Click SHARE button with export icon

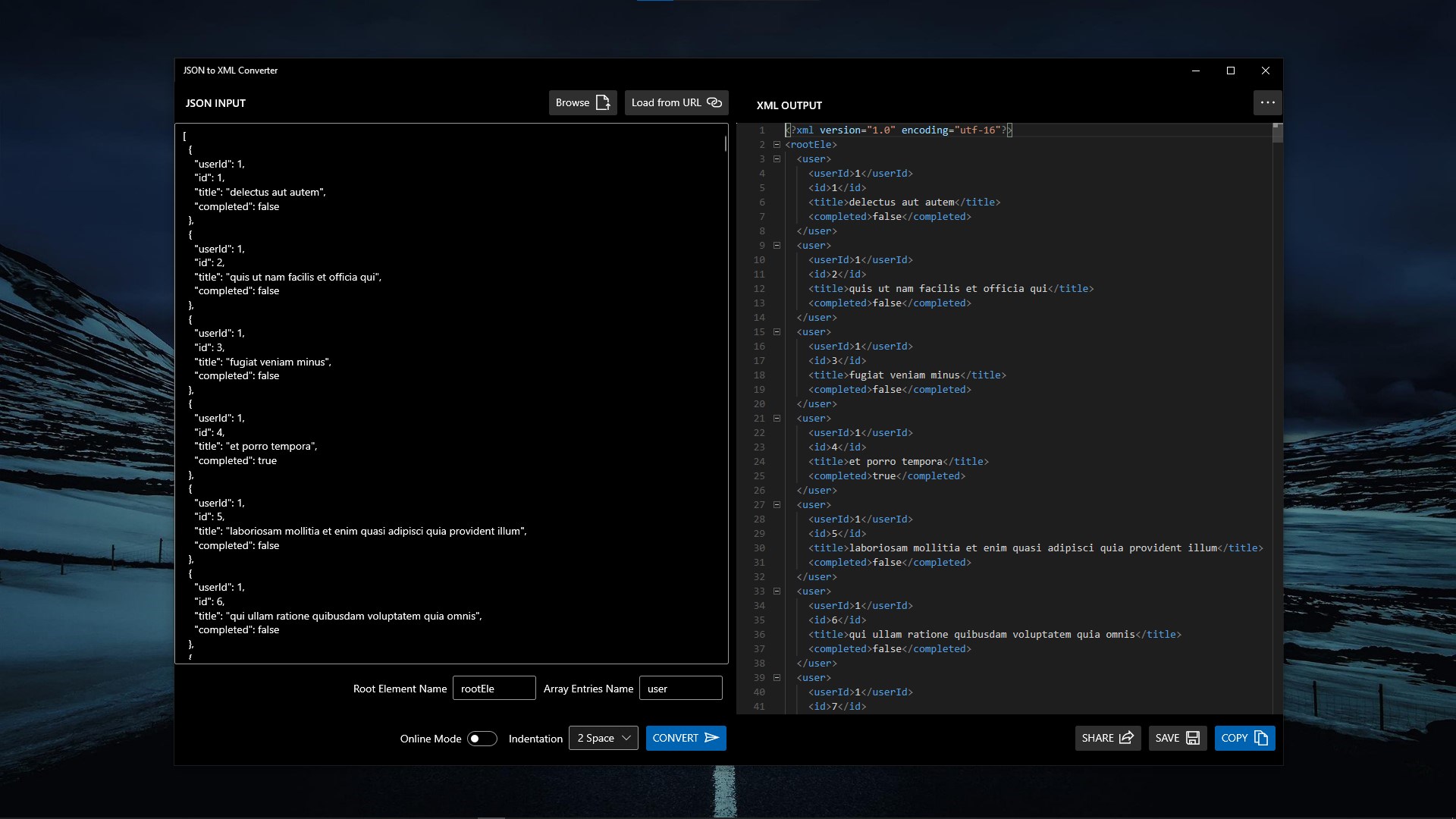1107,738
